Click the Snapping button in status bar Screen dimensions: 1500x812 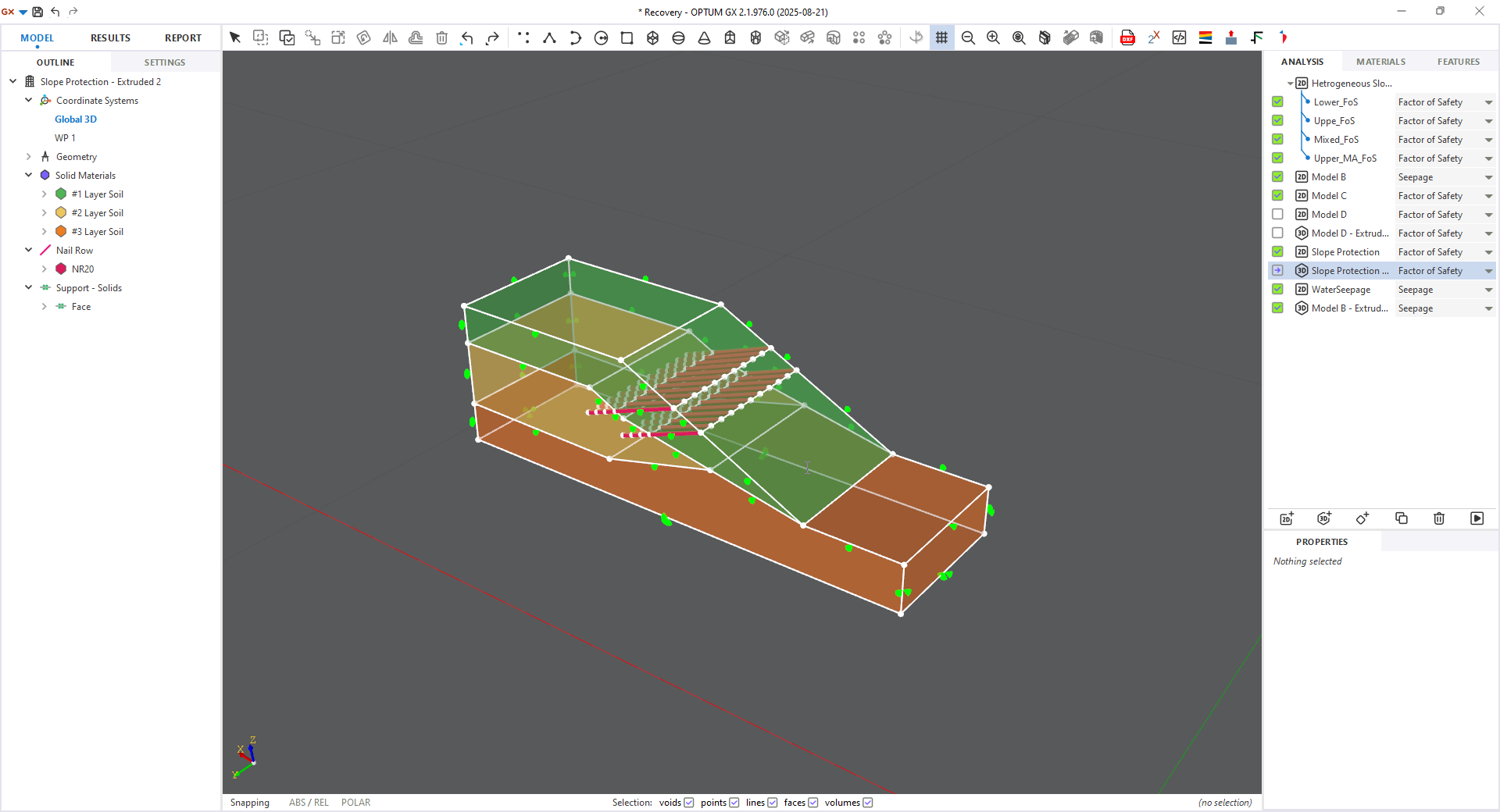[249, 803]
